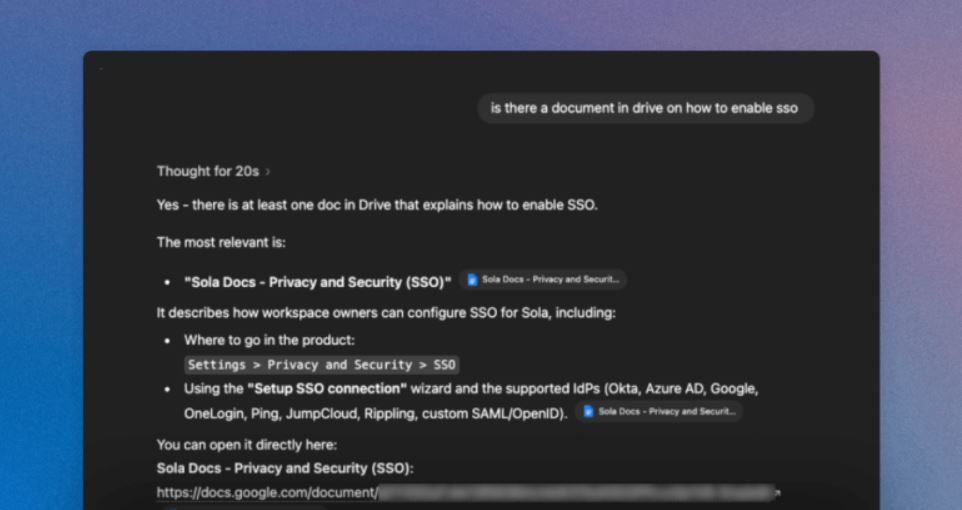Open the docs.google.com document link
Image resolution: width=962 pixels, height=510 pixels.
pos(468,493)
